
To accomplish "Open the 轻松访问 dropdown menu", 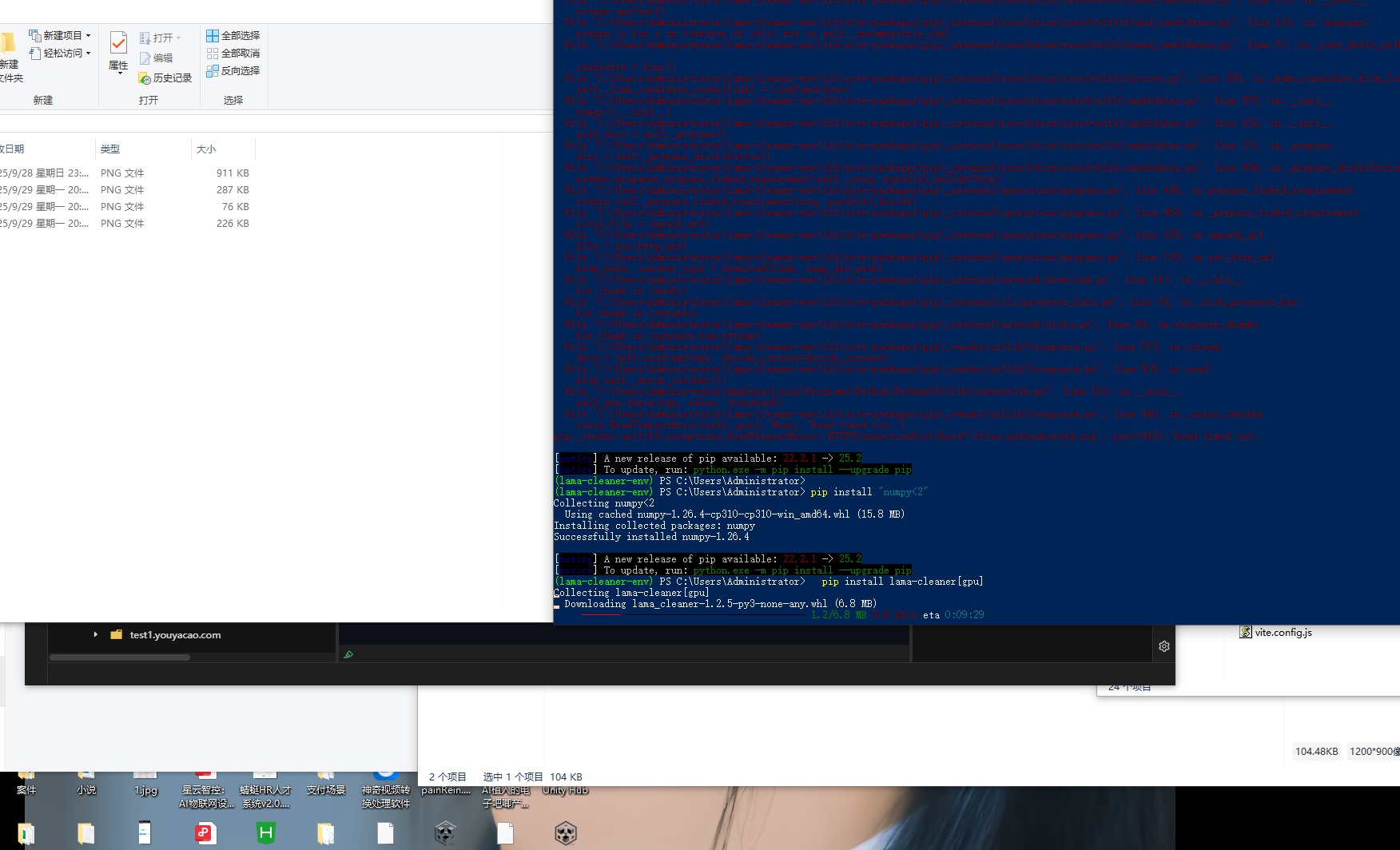I will point(88,53).
